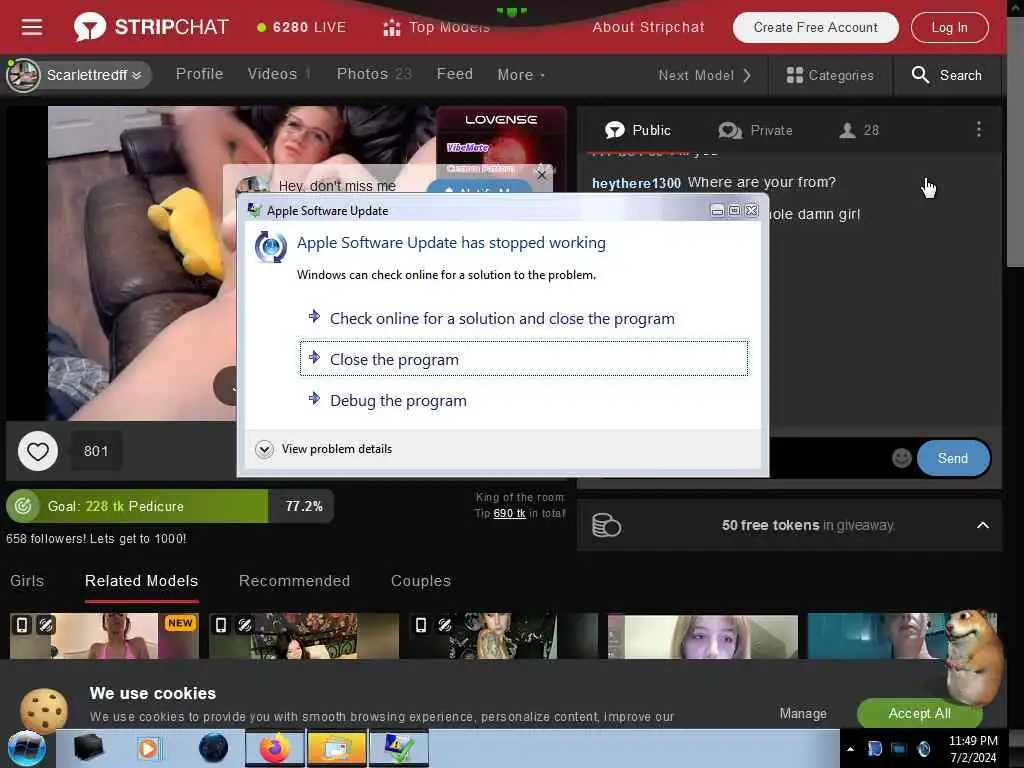This screenshot has width=1024, height=768.
Task: Open the Top Models page
Action: pyautogui.click(x=436, y=27)
